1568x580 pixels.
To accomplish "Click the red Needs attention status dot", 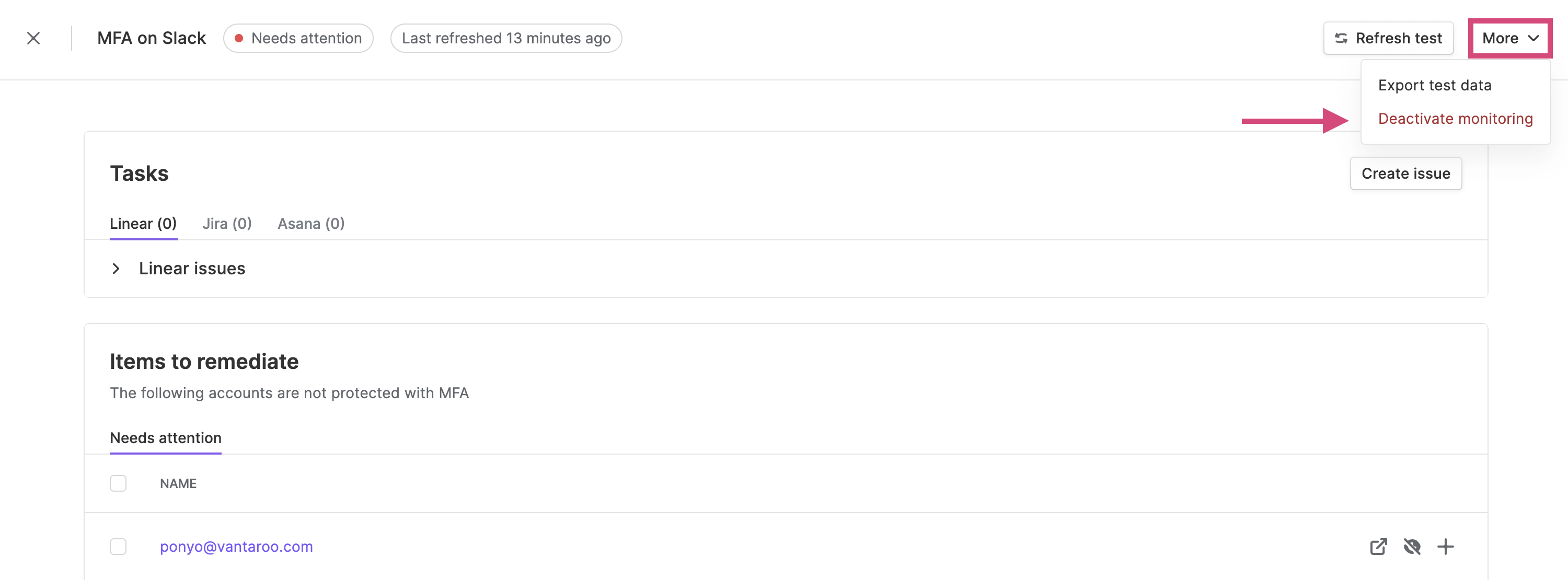I will click(239, 38).
